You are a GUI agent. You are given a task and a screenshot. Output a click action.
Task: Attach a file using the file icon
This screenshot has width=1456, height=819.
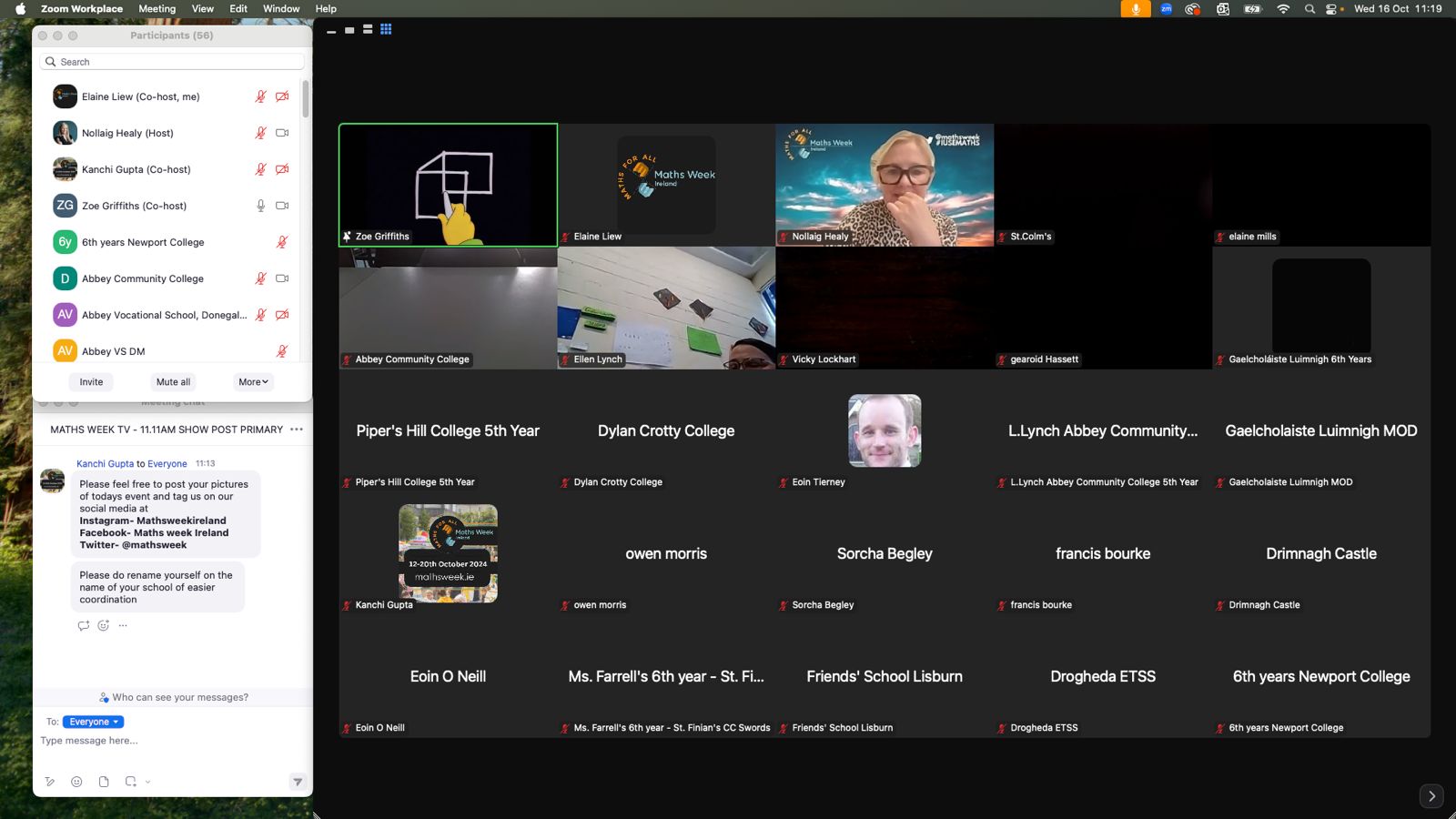pyautogui.click(x=104, y=782)
